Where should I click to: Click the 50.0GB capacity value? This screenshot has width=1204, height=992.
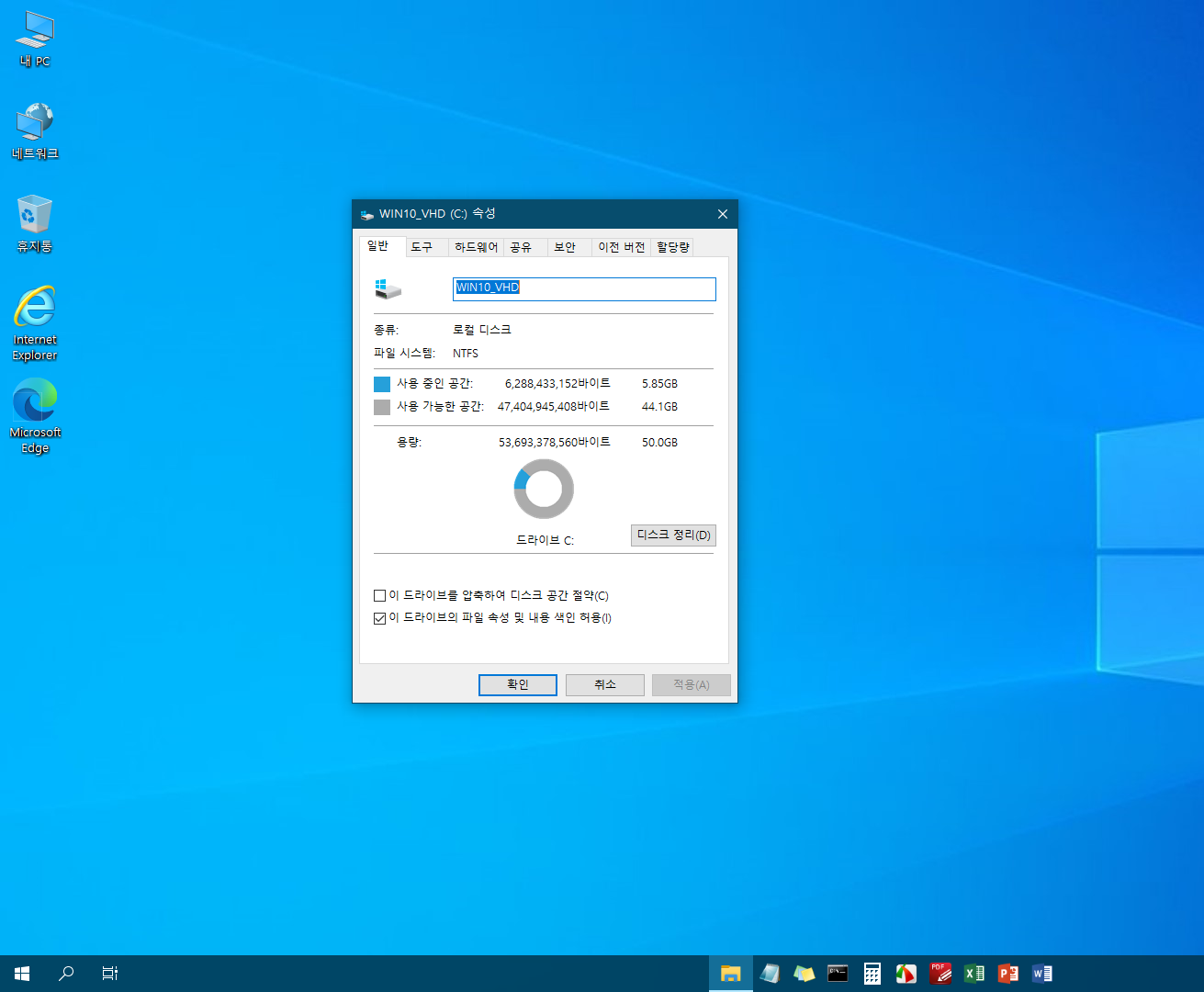click(x=659, y=443)
